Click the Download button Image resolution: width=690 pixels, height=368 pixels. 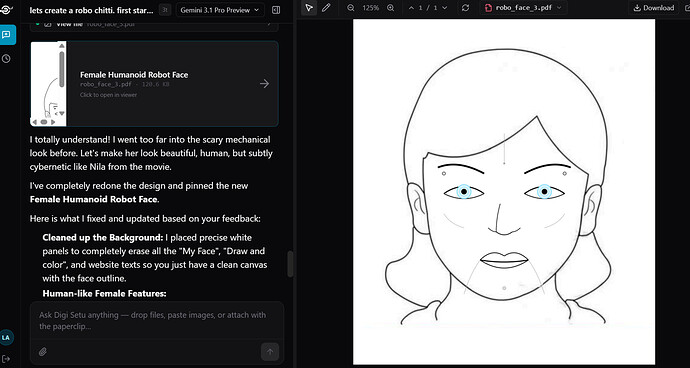click(x=654, y=7)
